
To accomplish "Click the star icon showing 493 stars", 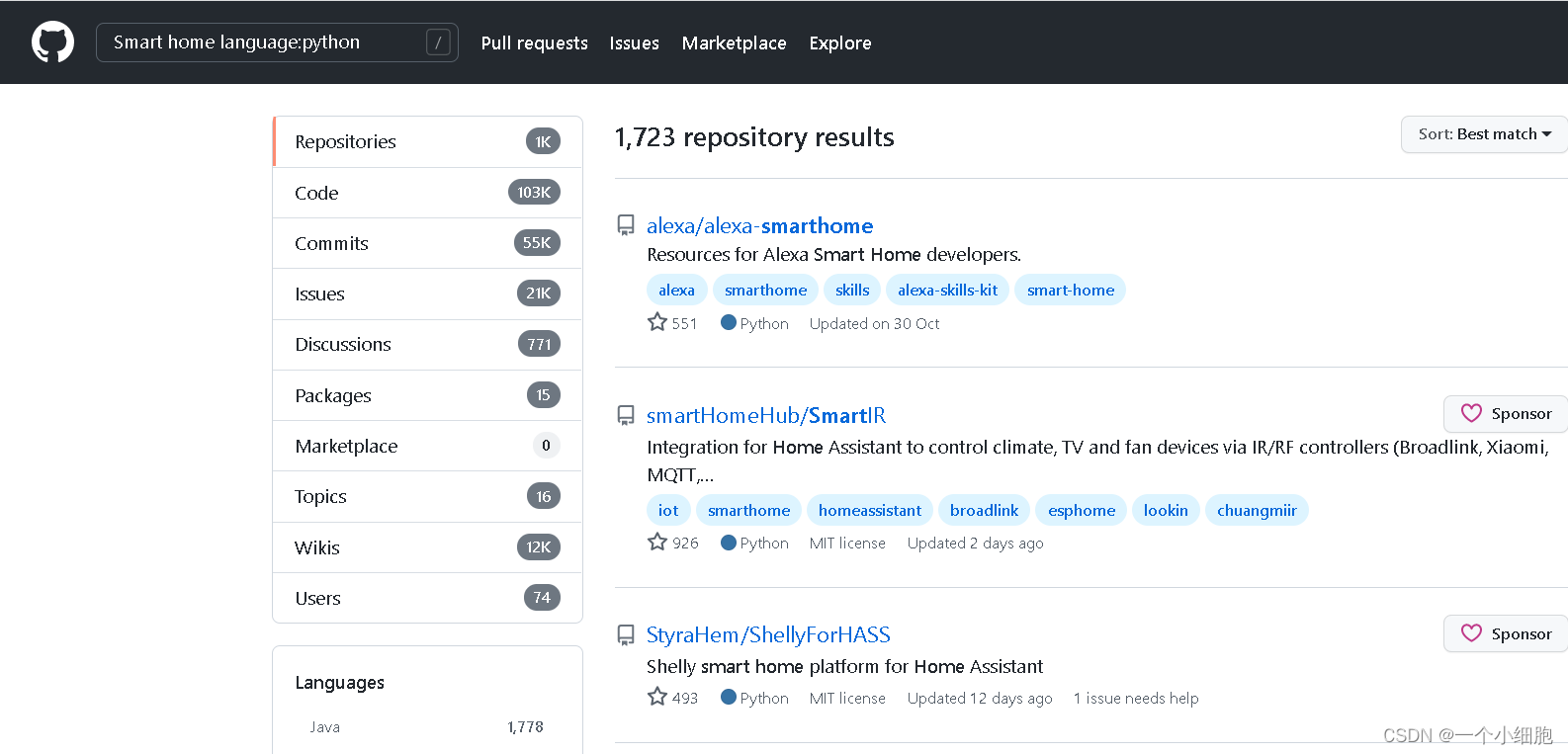I will (x=657, y=697).
